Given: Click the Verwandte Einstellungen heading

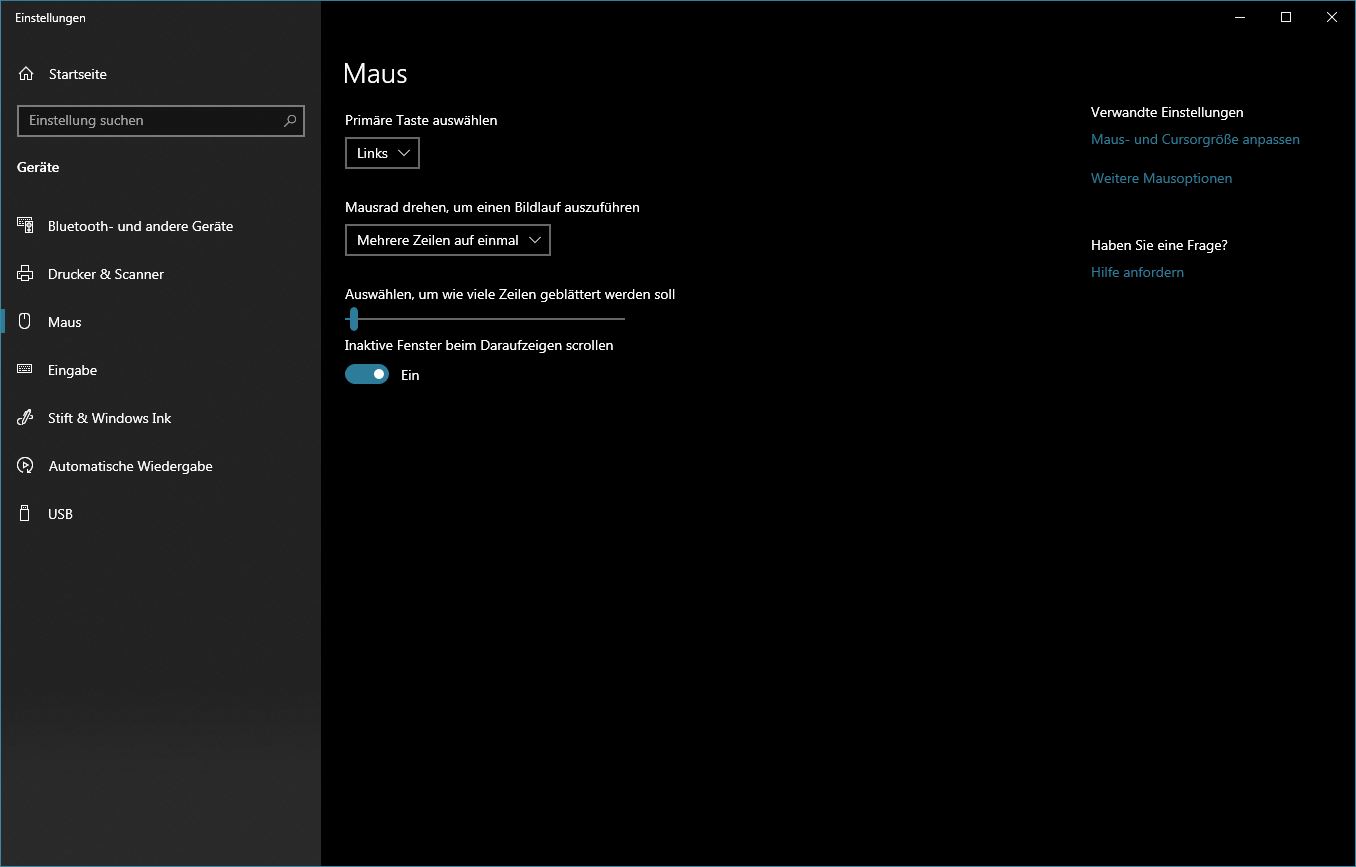Looking at the screenshot, I should (x=1167, y=112).
